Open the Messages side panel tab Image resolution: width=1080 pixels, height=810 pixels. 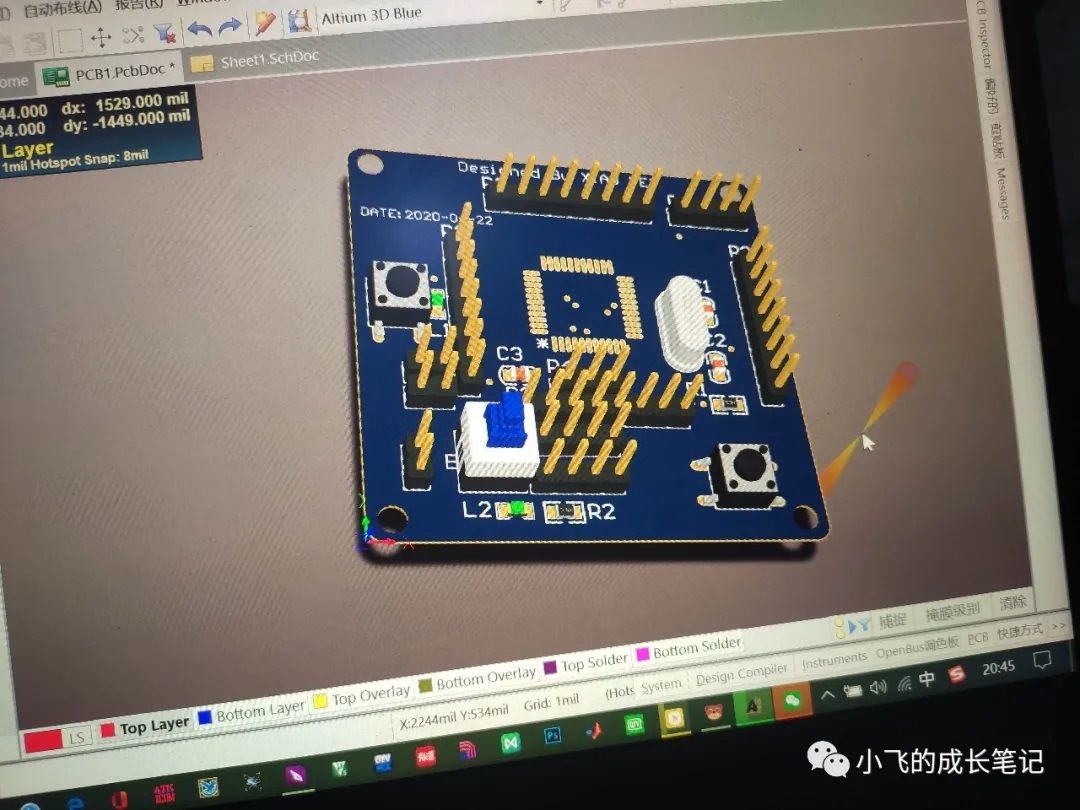click(x=1003, y=193)
